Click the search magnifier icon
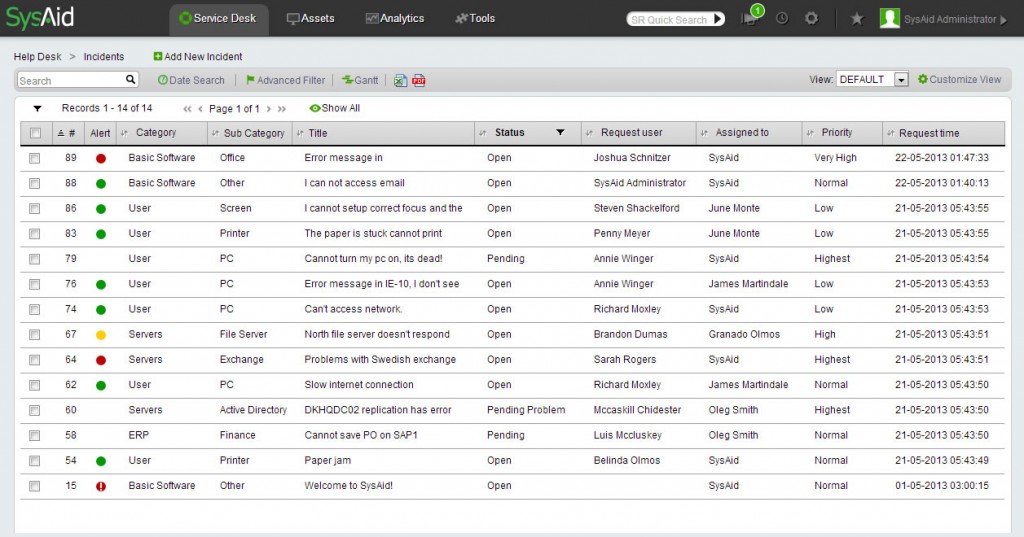Image resolution: width=1024 pixels, height=537 pixels. 131,80
